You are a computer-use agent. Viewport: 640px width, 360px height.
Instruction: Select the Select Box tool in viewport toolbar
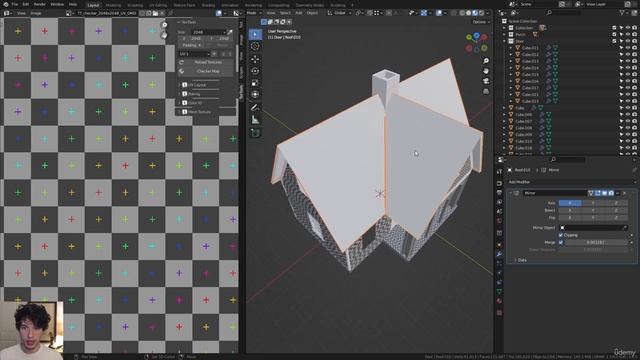[255, 34]
